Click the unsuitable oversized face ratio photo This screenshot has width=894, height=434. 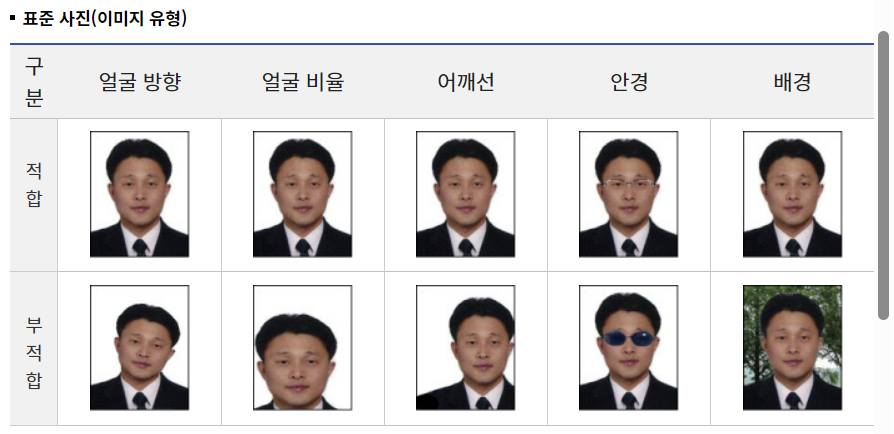click(302, 347)
